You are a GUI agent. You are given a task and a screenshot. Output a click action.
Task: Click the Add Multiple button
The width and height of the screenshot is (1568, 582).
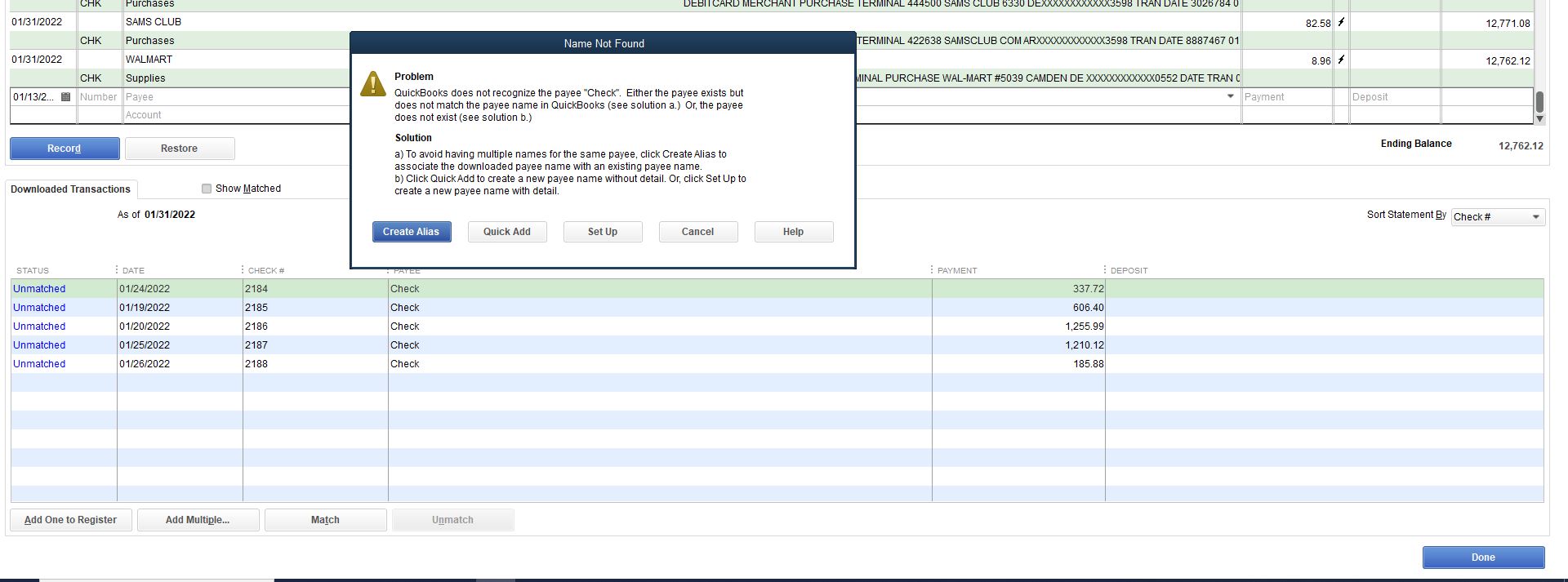tap(198, 520)
